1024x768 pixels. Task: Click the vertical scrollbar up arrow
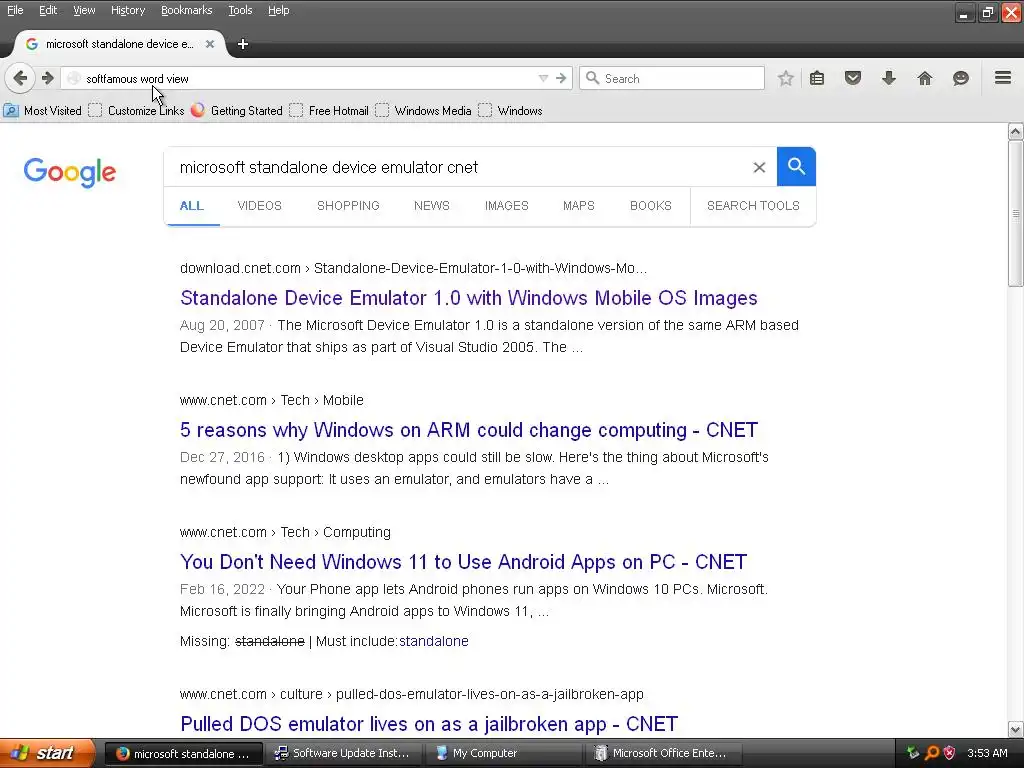[x=1016, y=131]
